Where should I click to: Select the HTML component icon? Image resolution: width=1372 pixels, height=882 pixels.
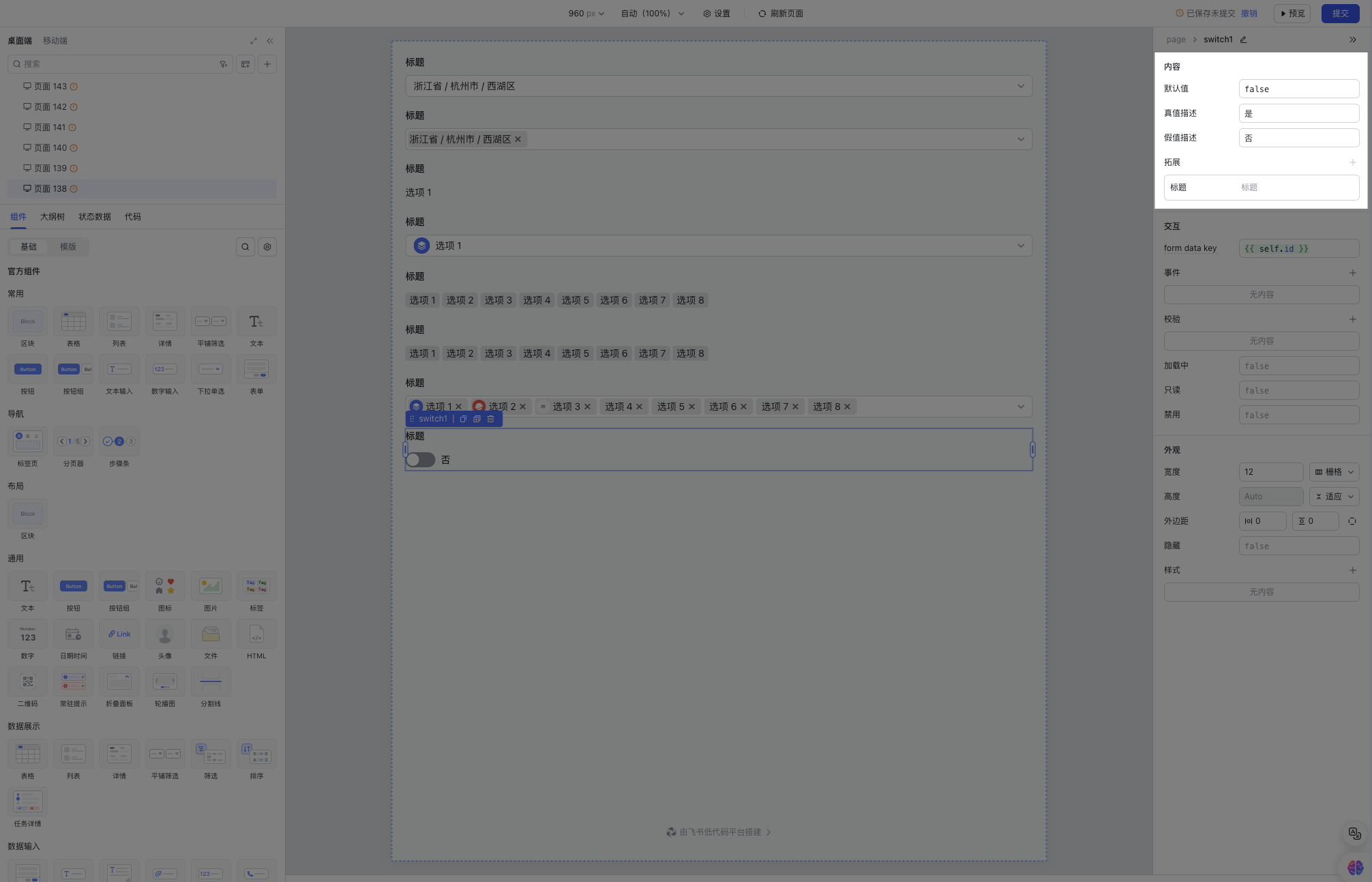[256, 634]
